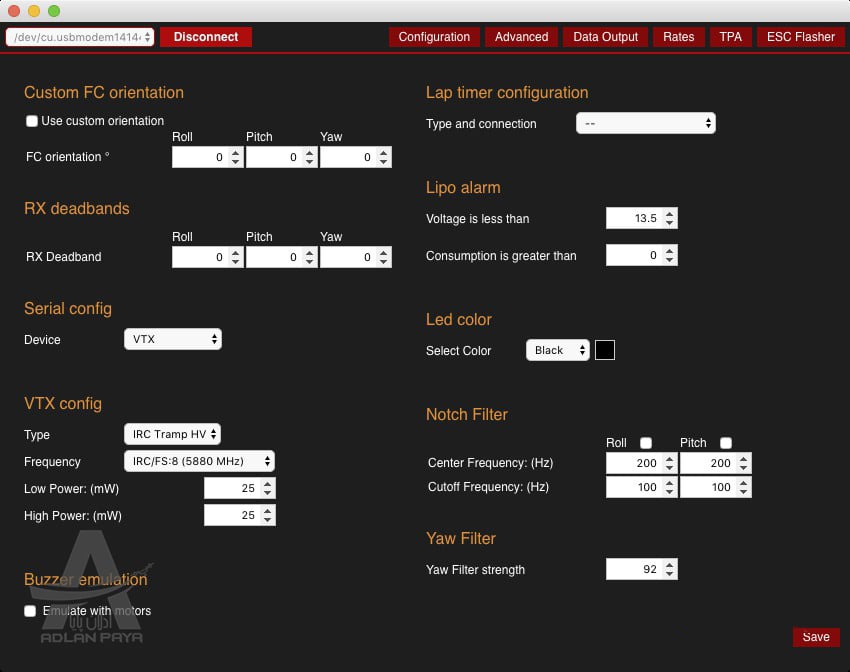850x672 pixels.
Task: Click the Disconnect button
Action: tap(205, 37)
